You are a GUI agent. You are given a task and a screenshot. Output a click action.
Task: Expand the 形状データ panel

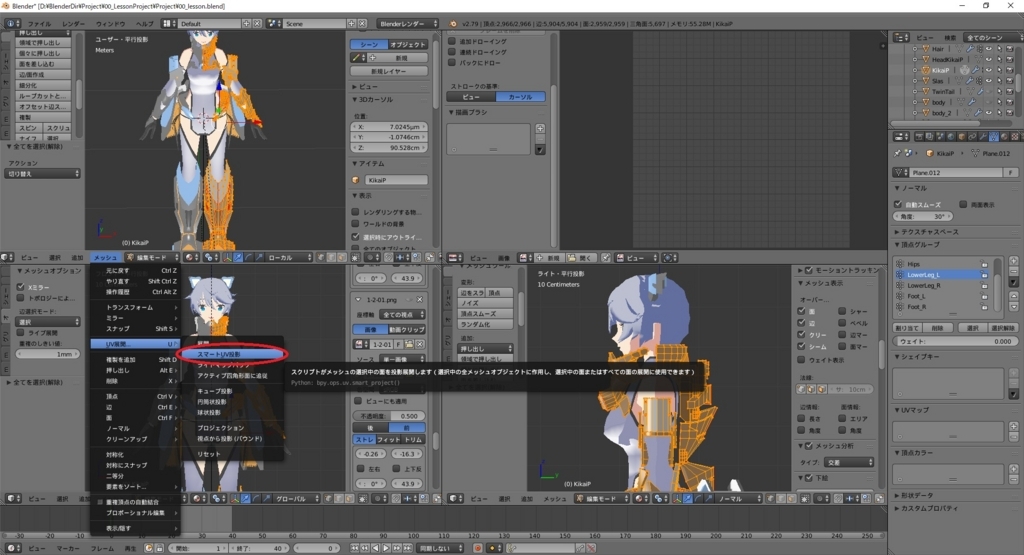click(x=914, y=496)
